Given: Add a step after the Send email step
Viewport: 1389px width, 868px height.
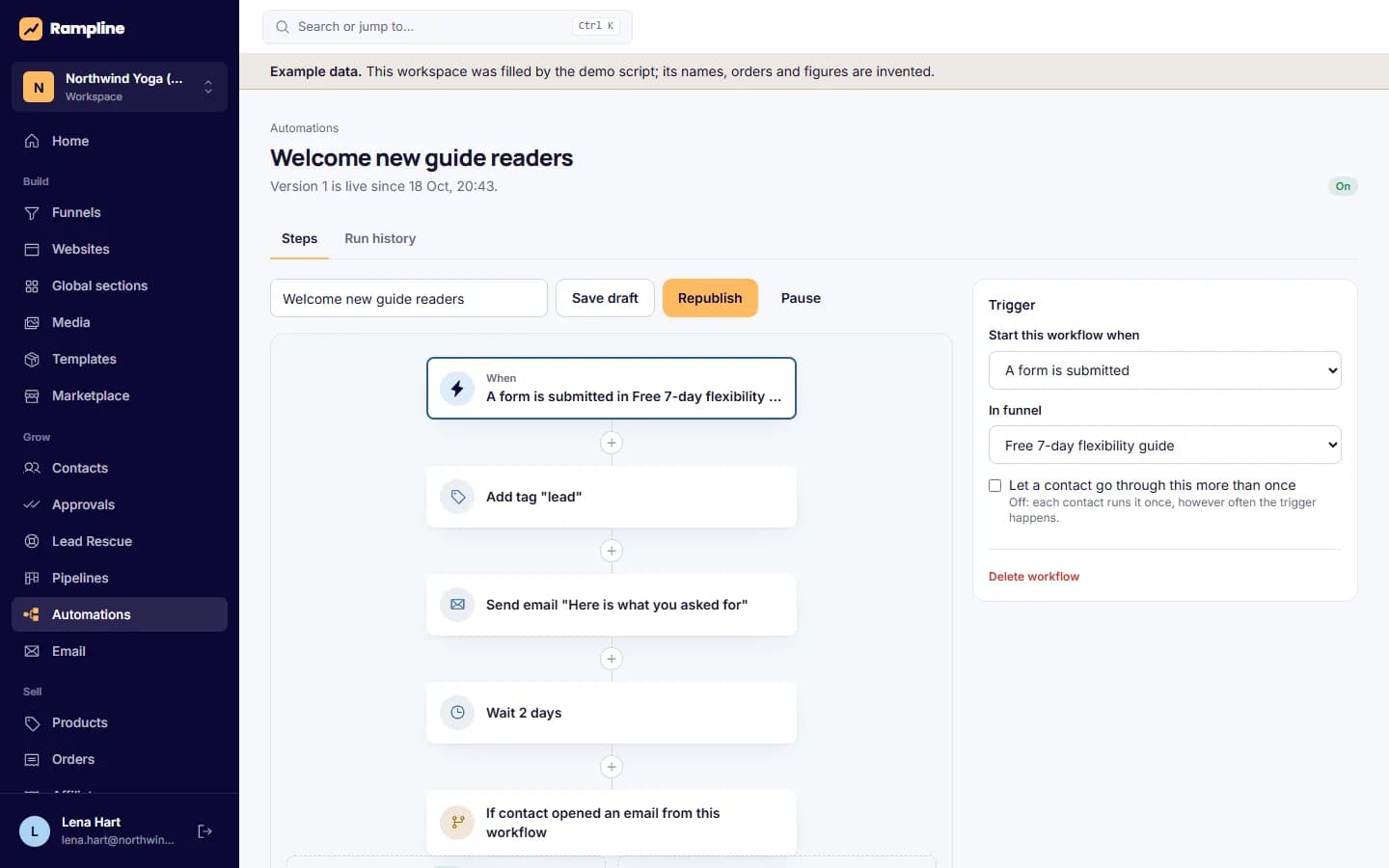Looking at the screenshot, I should point(612,659).
